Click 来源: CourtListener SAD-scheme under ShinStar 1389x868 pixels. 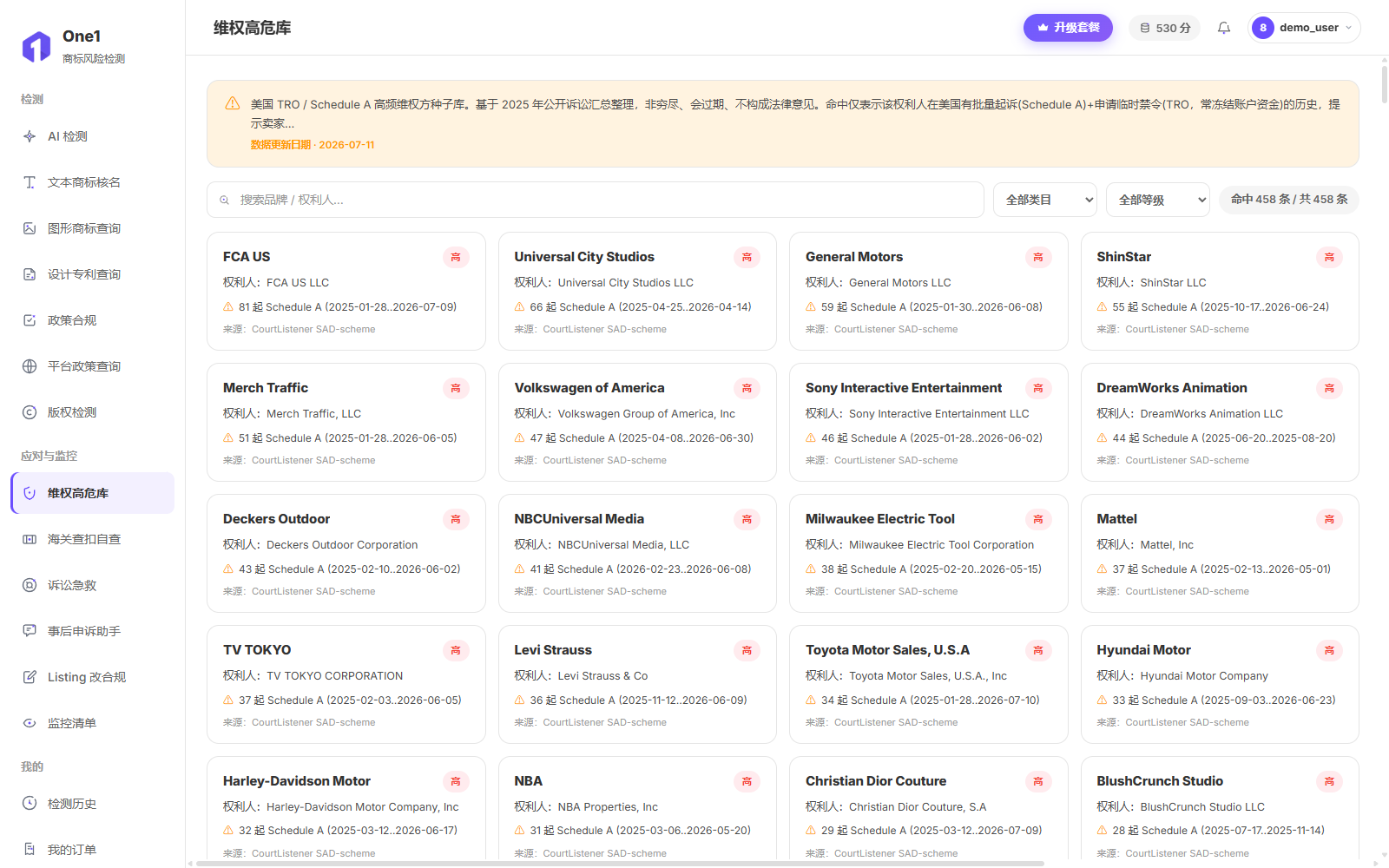1173,330
